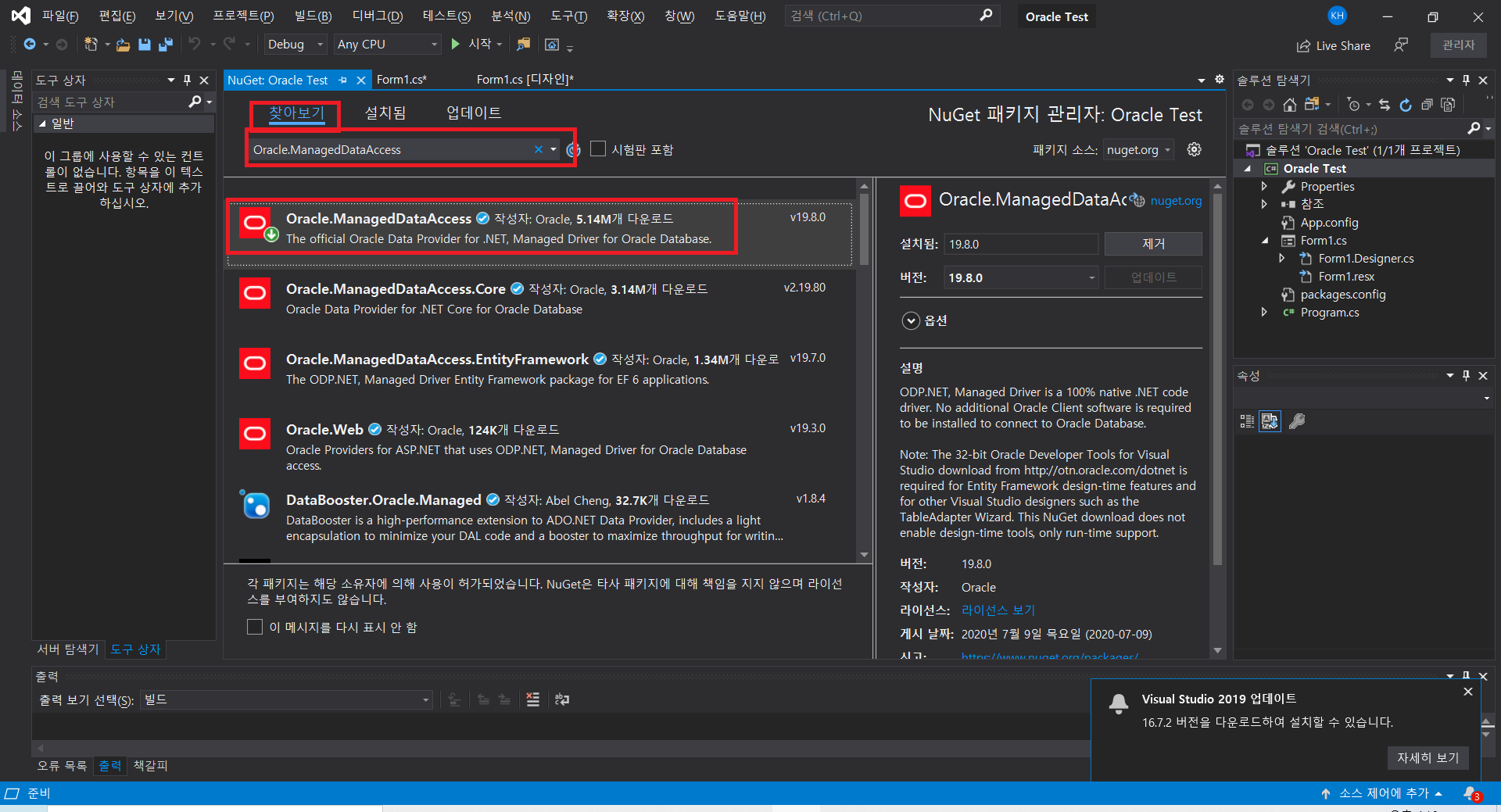Click Solution Explorer home icon
The width and height of the screenshot is (1501, 812).
[1290, 105]
